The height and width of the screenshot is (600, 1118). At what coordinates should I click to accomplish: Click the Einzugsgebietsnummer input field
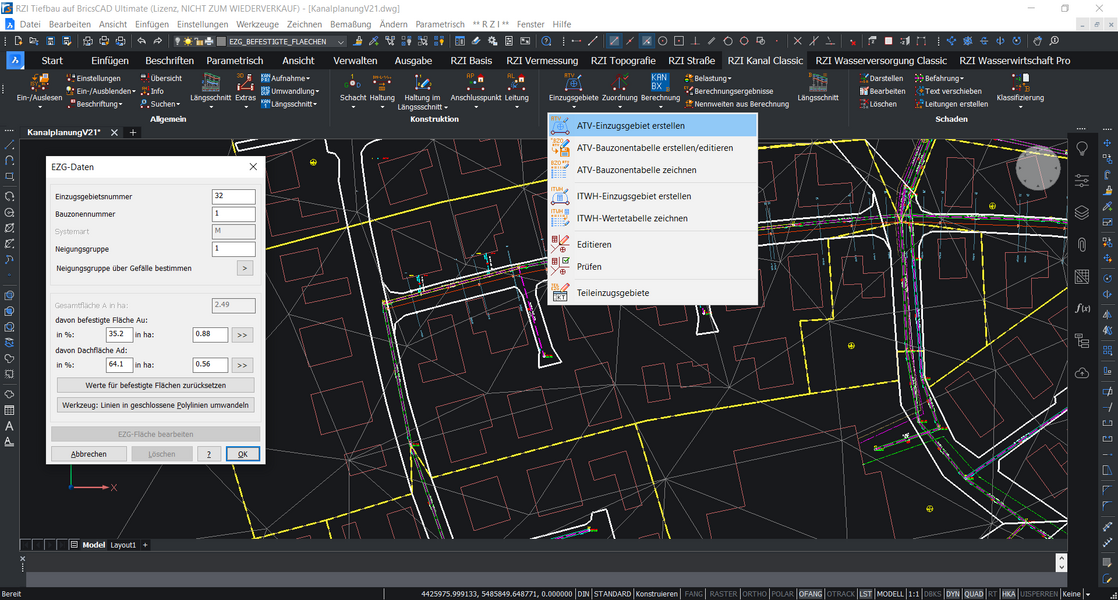233,196
